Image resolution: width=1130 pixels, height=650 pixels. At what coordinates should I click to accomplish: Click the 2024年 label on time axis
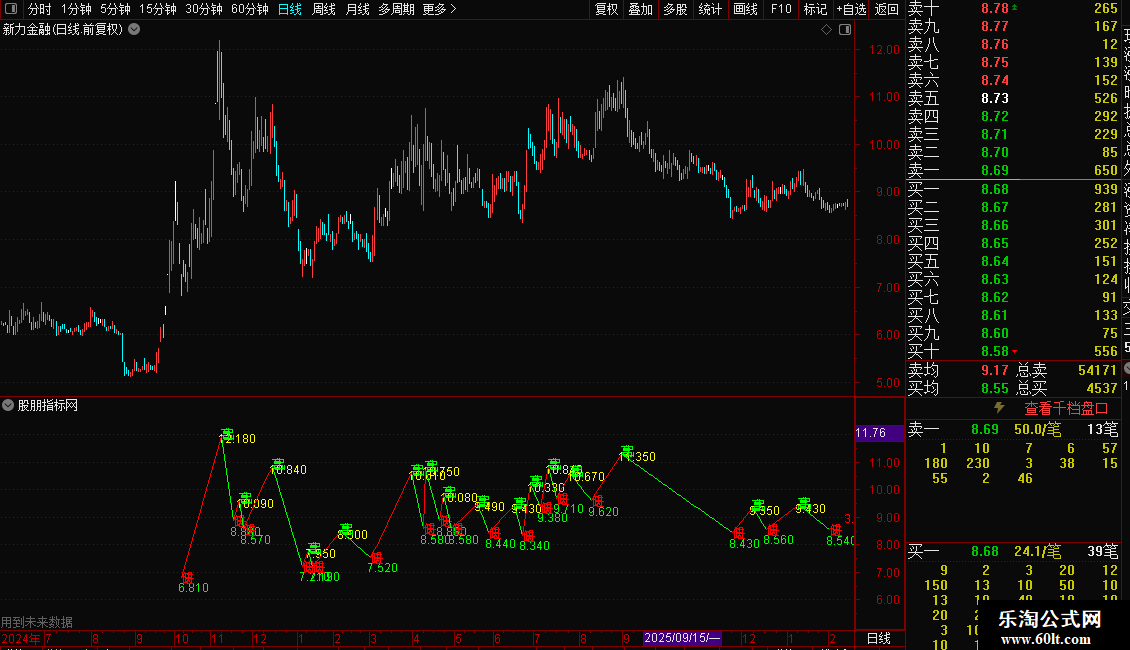click(x=21, y=638)
